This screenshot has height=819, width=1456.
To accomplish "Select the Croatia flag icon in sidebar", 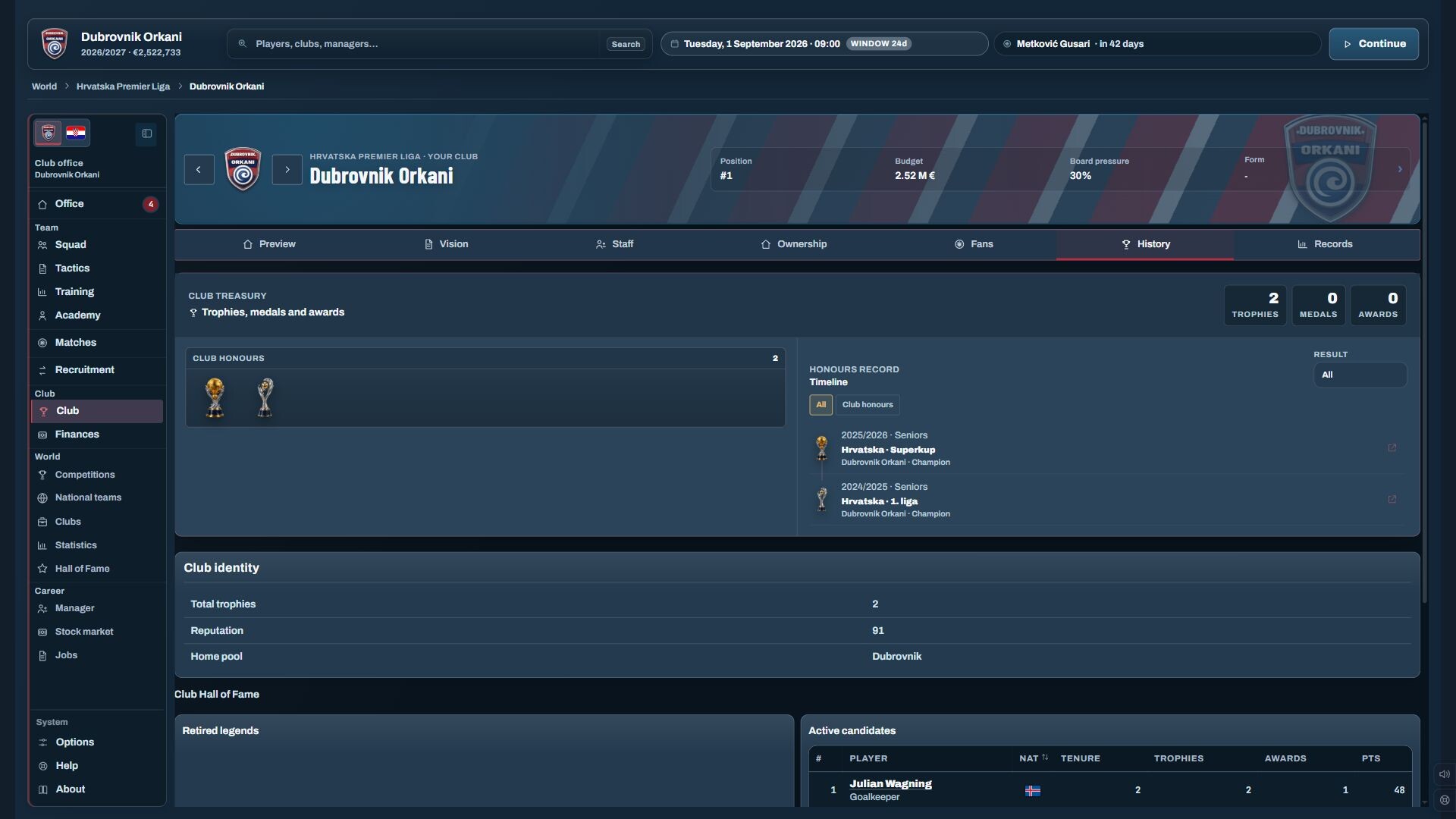I will tap(76, 133).
